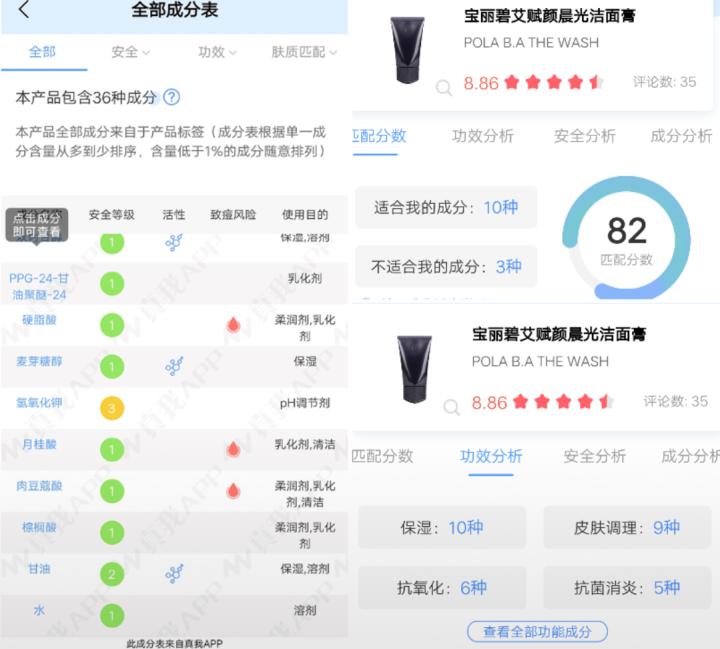Image resolution: width=720 pixels, height=649 pixels.
Task: Open ingredient link 肉豆蔻酸
Action: (x=39, y=486)
